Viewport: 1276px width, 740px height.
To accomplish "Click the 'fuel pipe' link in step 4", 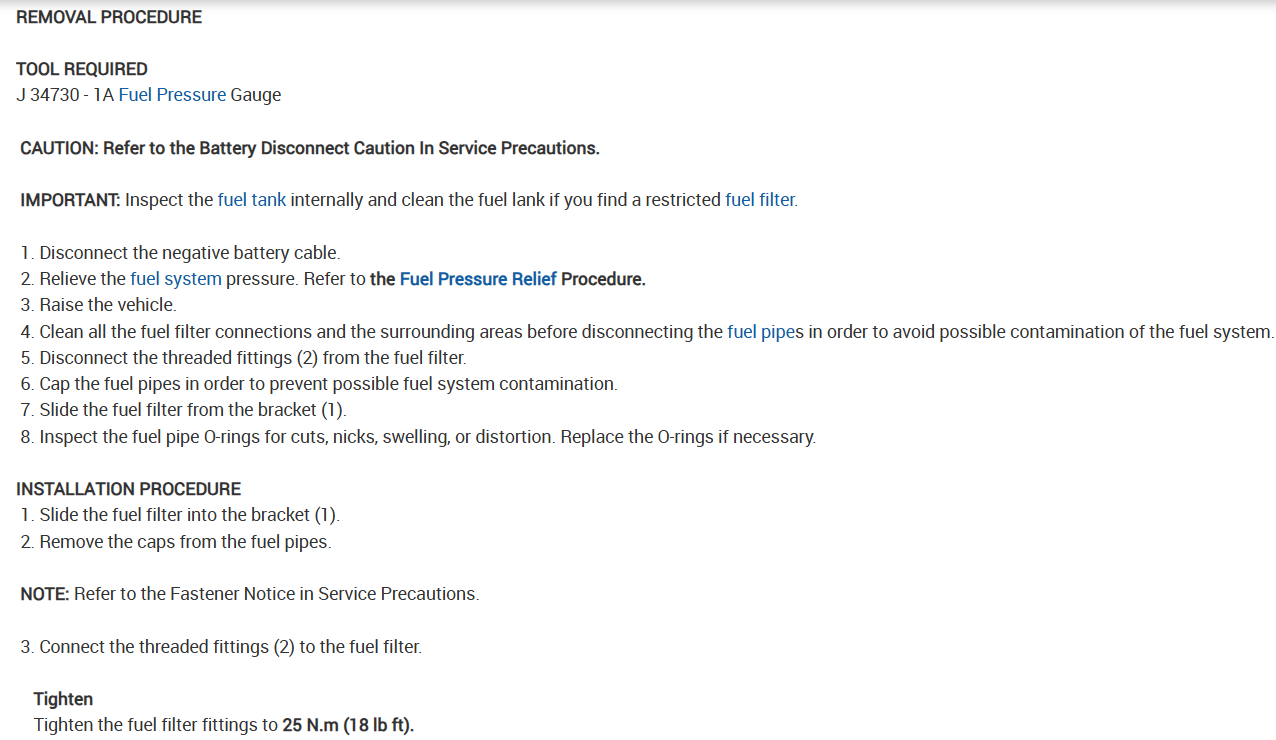I will [761, 331].
